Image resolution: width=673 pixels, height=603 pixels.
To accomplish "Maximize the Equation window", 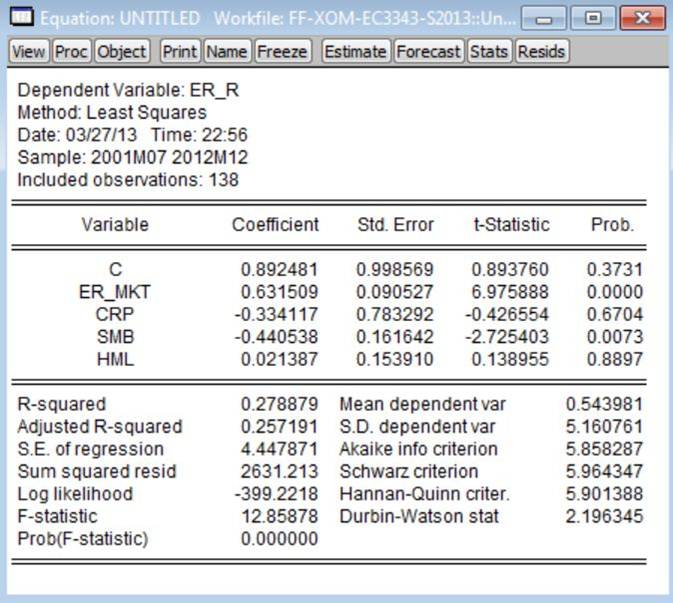I will click(x=593, y=18).
